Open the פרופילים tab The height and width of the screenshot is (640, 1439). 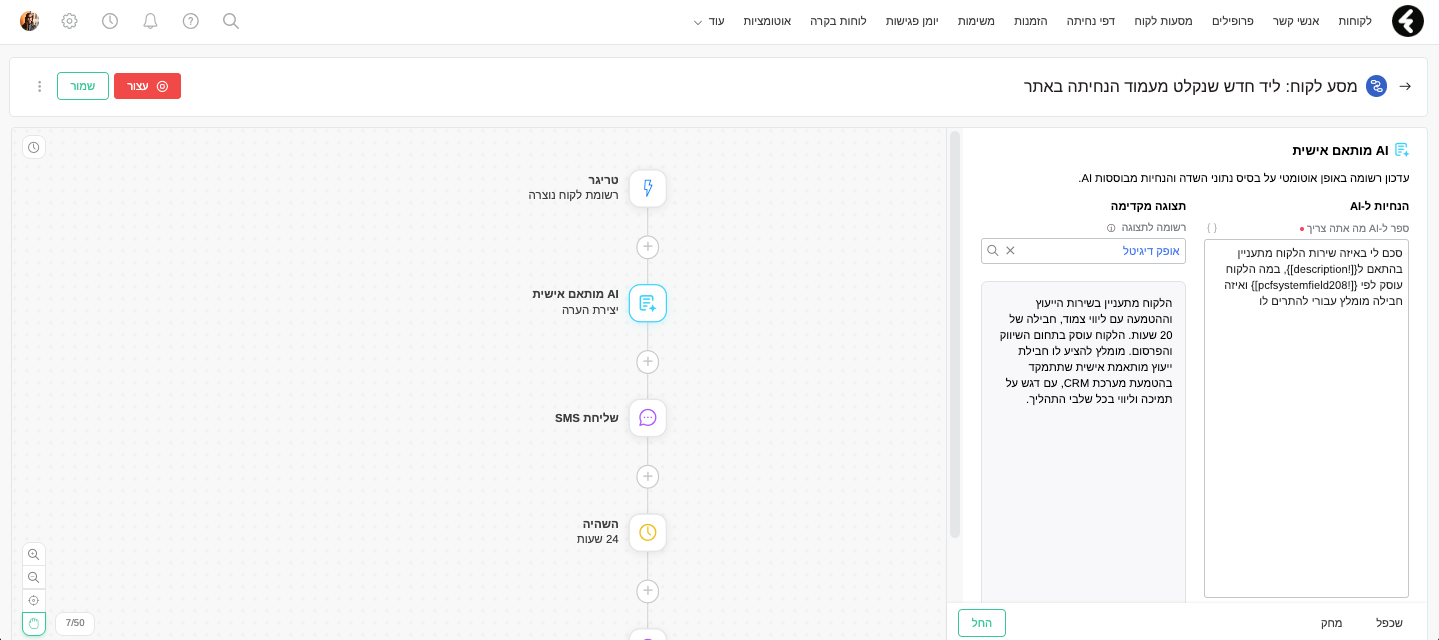click(x=1232, y=21)
